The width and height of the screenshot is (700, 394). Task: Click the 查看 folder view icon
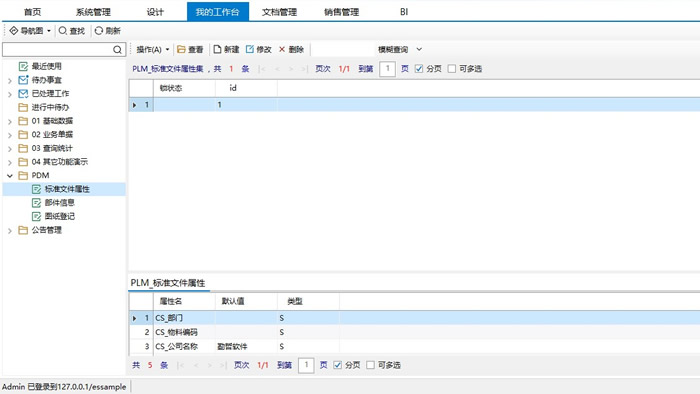pyautogui.click(x=181, y=49)
